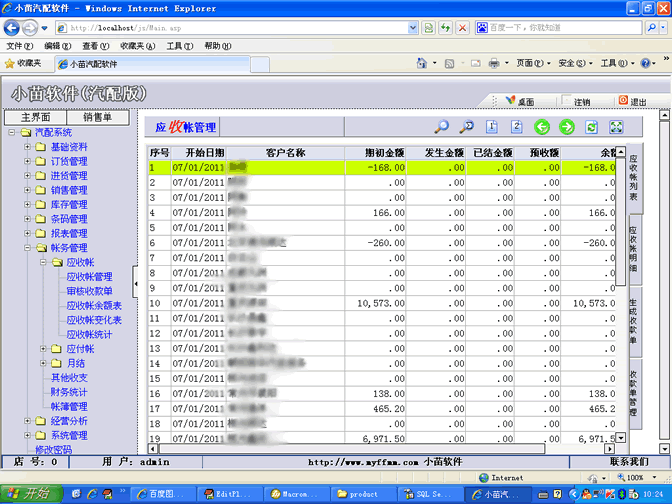
Task: Click the refresh page icon in the app toolbar
Action: 592,127
